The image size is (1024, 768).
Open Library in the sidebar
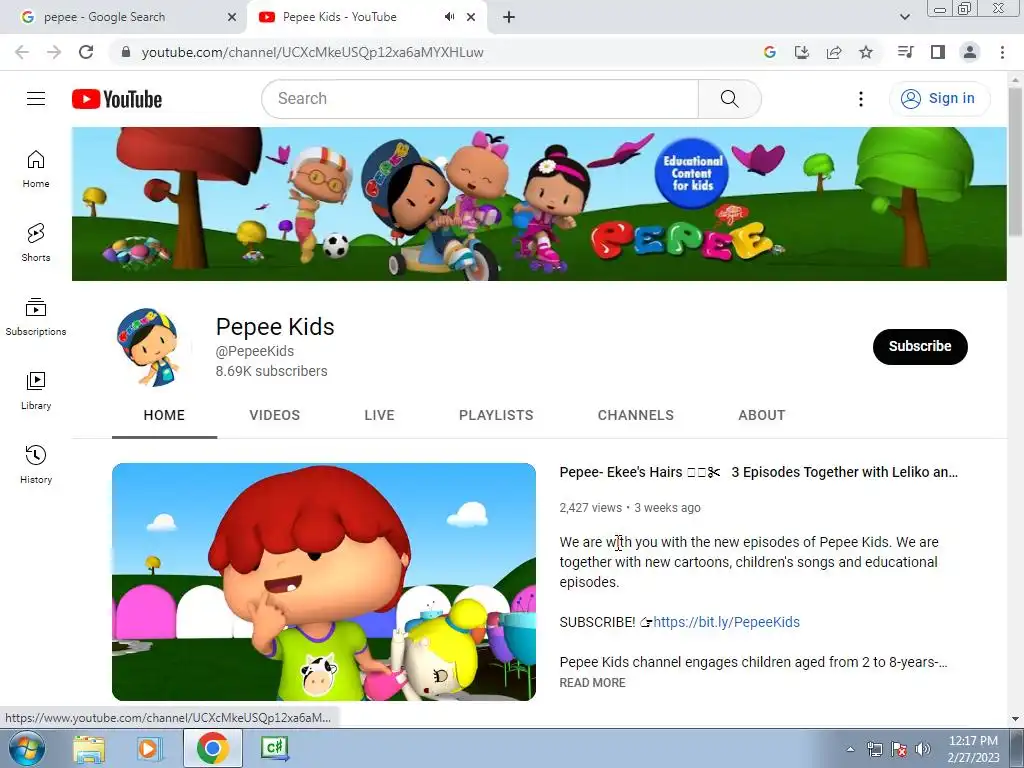36,391
